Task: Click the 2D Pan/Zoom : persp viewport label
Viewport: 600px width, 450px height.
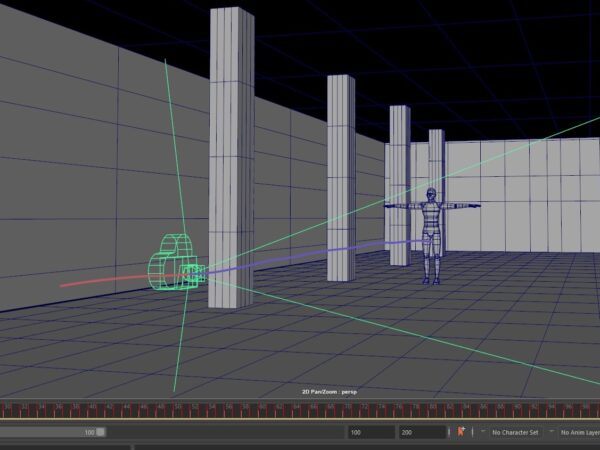Action: point(329,392)
